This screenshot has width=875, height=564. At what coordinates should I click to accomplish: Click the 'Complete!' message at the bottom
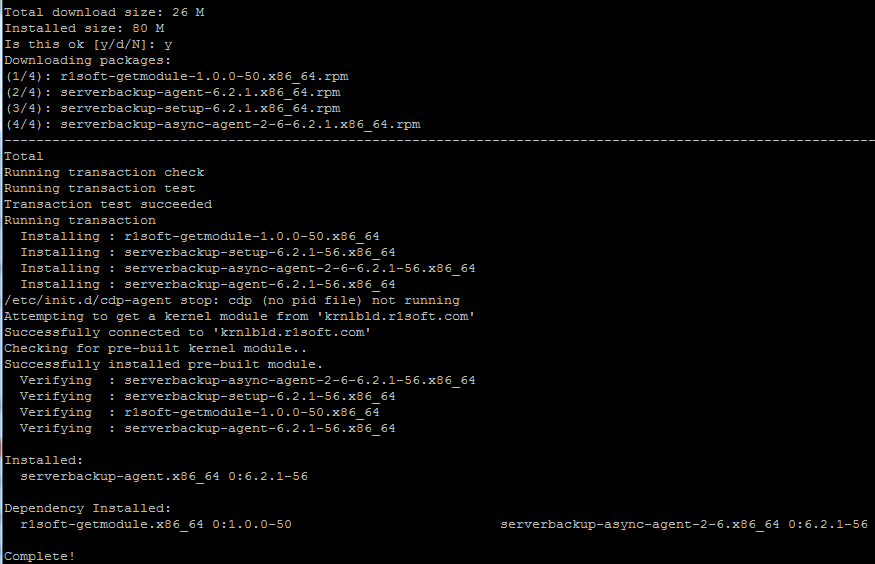[x=40, y=556]
